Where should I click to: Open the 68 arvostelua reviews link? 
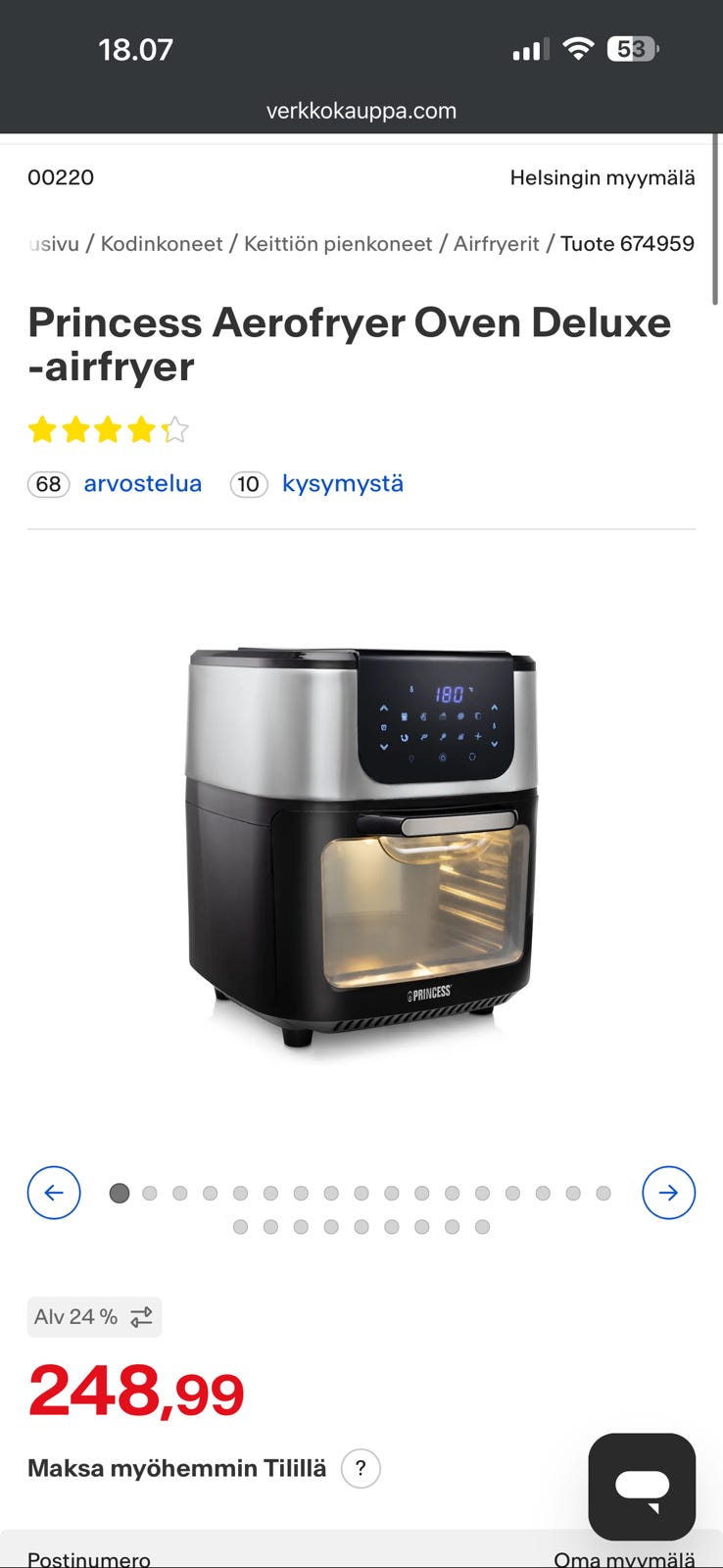[115, 484]
